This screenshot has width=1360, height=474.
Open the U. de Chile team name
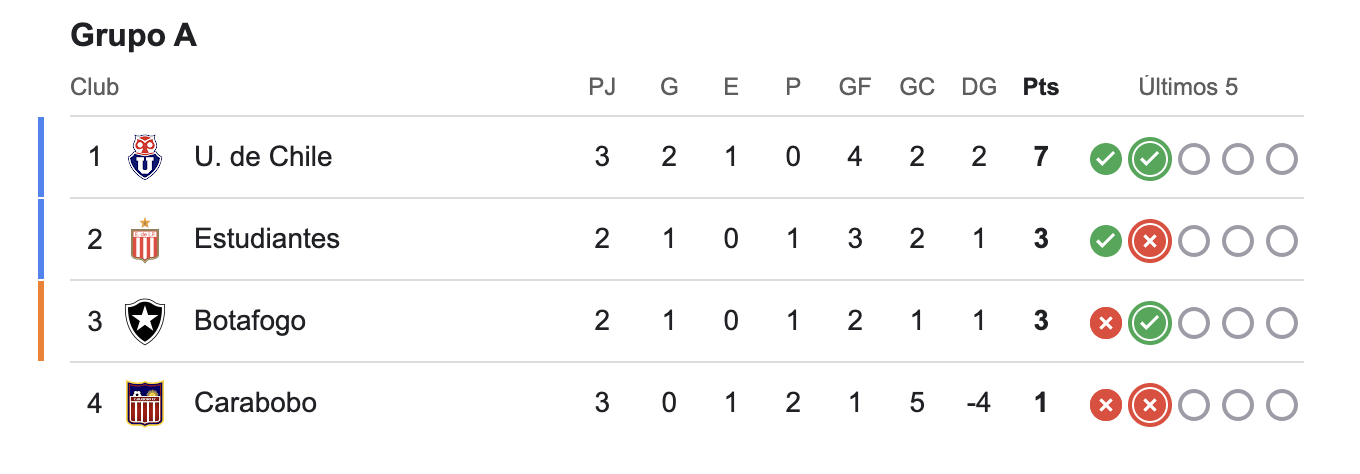tap(263, 158)
